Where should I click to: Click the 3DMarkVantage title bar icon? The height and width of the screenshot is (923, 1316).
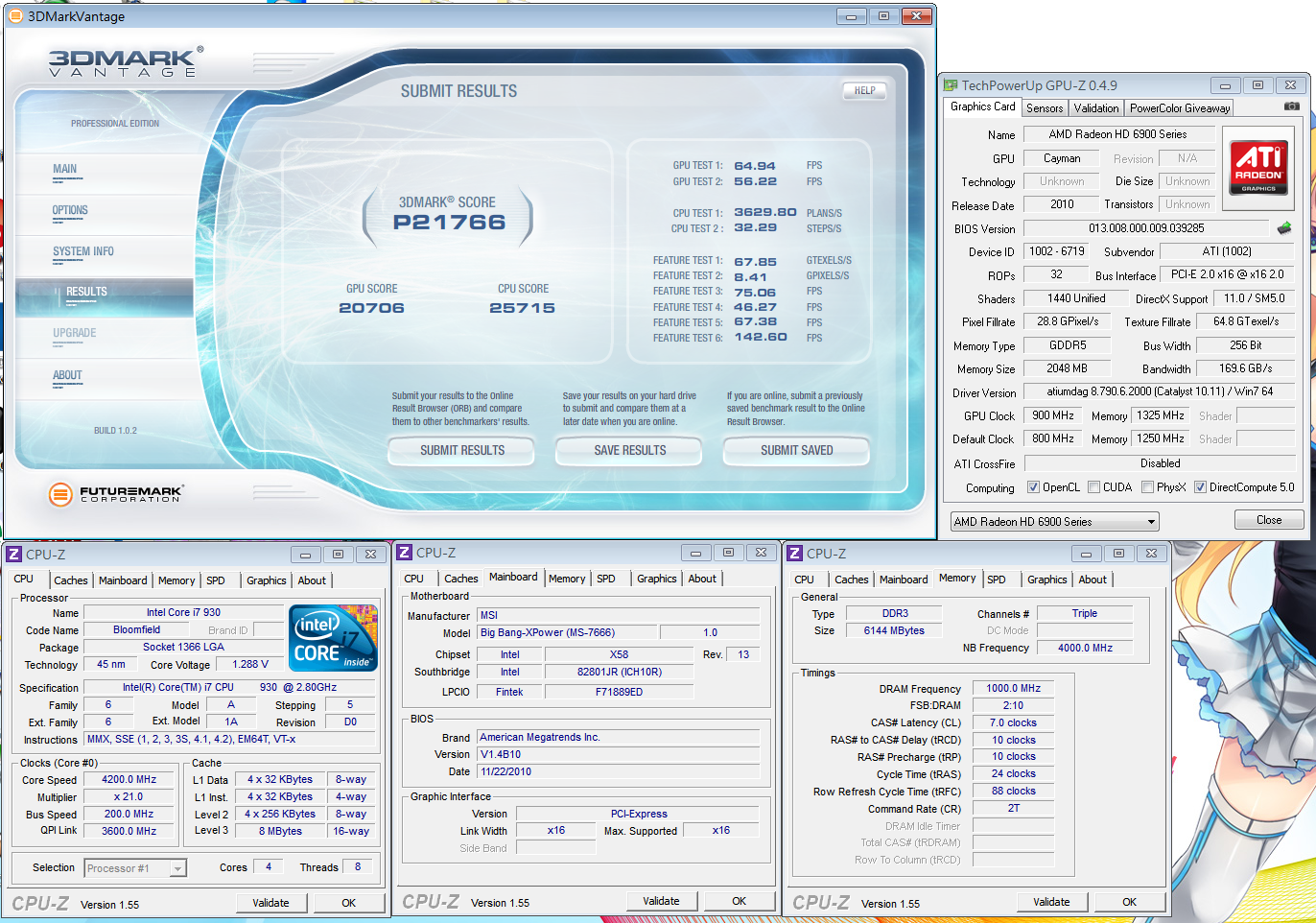14,16
